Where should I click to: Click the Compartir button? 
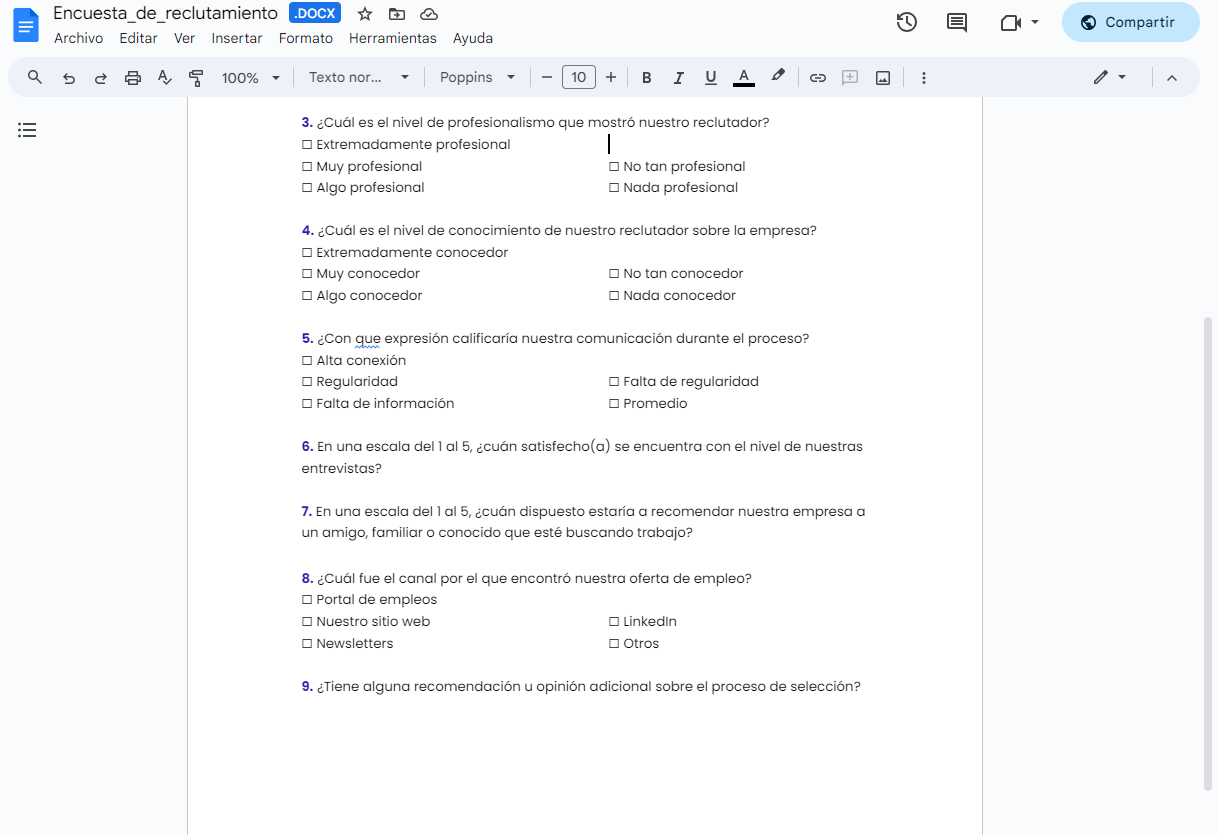point(1130,22)
